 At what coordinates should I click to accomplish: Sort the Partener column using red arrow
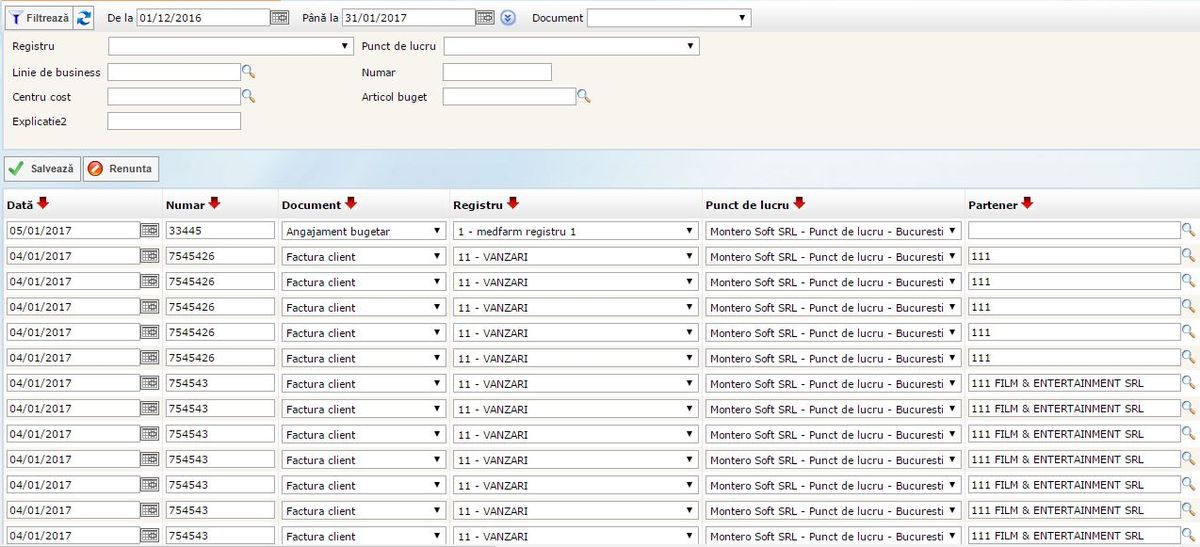pos(1027,204)
